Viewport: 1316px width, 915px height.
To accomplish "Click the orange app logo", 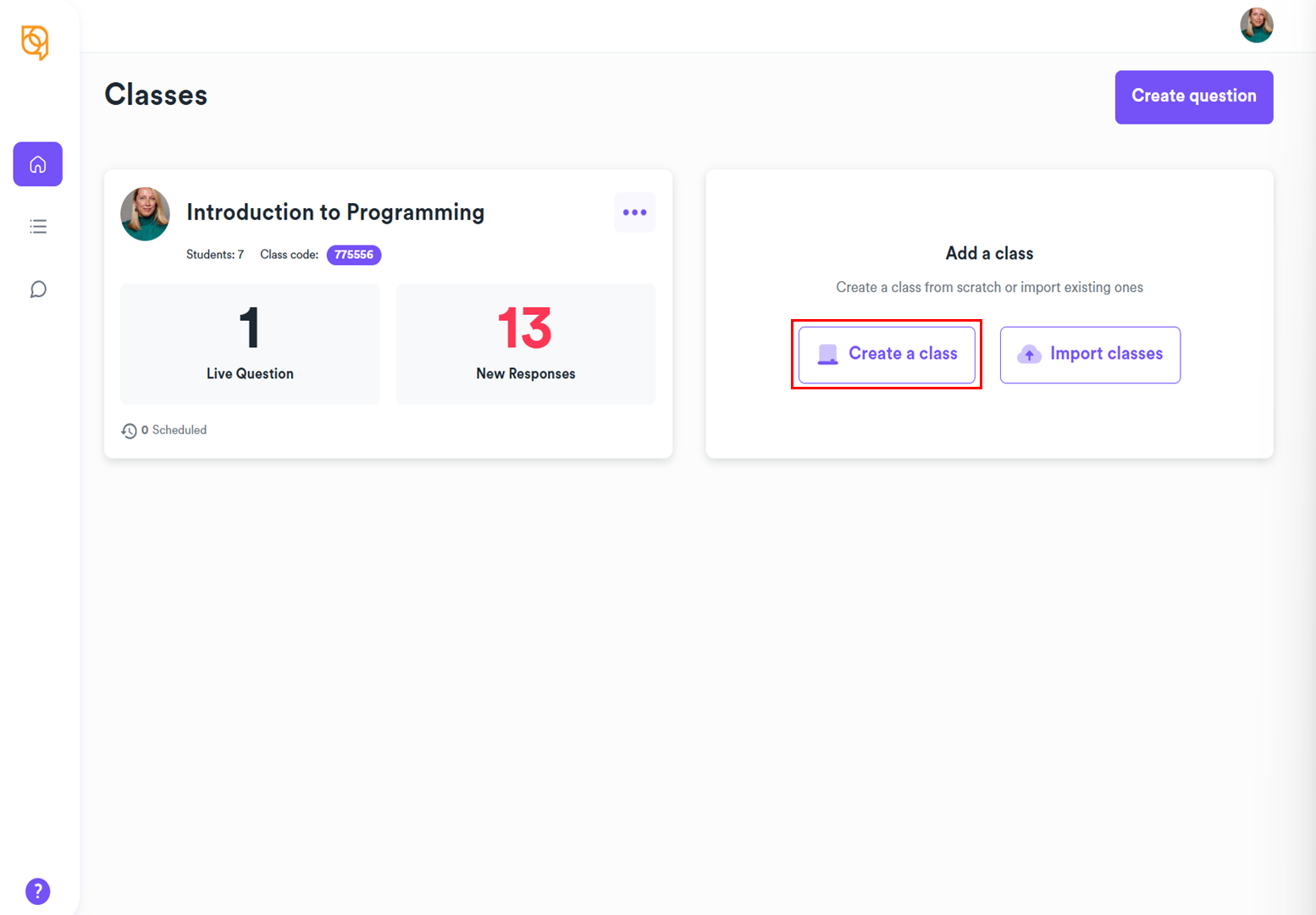I will [x=35, y=42].
